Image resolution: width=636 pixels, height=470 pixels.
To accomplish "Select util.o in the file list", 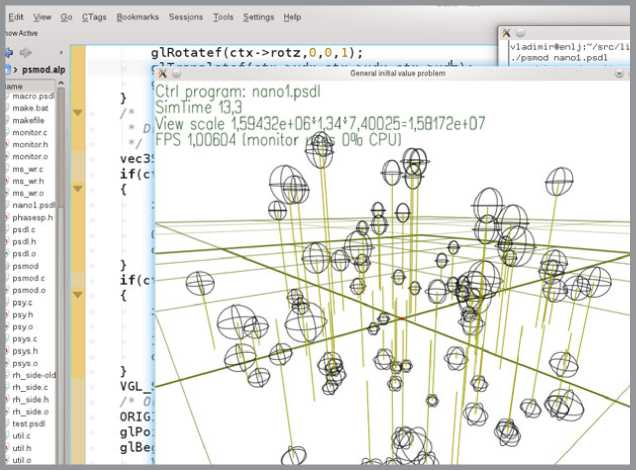I will pos(21,460).
